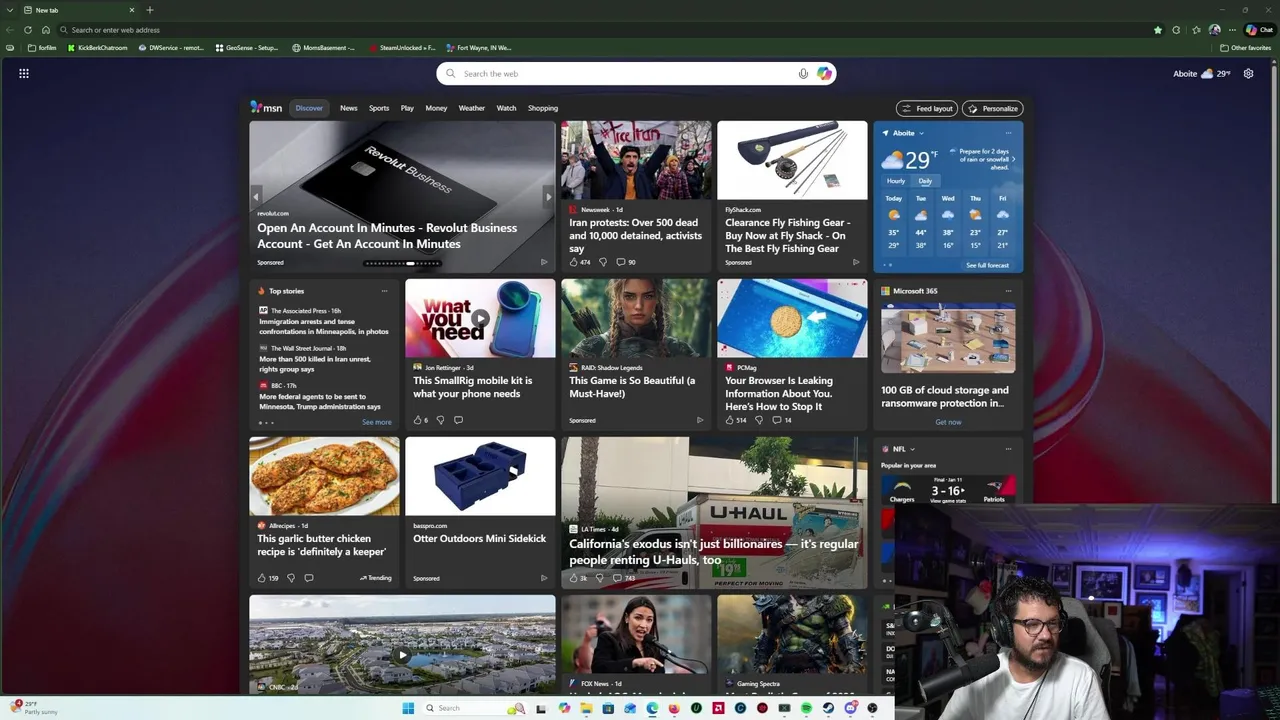Switch weather card to Hourly view
The height and width of the screenshot is (720, 1280).
(x=896, y=181)
